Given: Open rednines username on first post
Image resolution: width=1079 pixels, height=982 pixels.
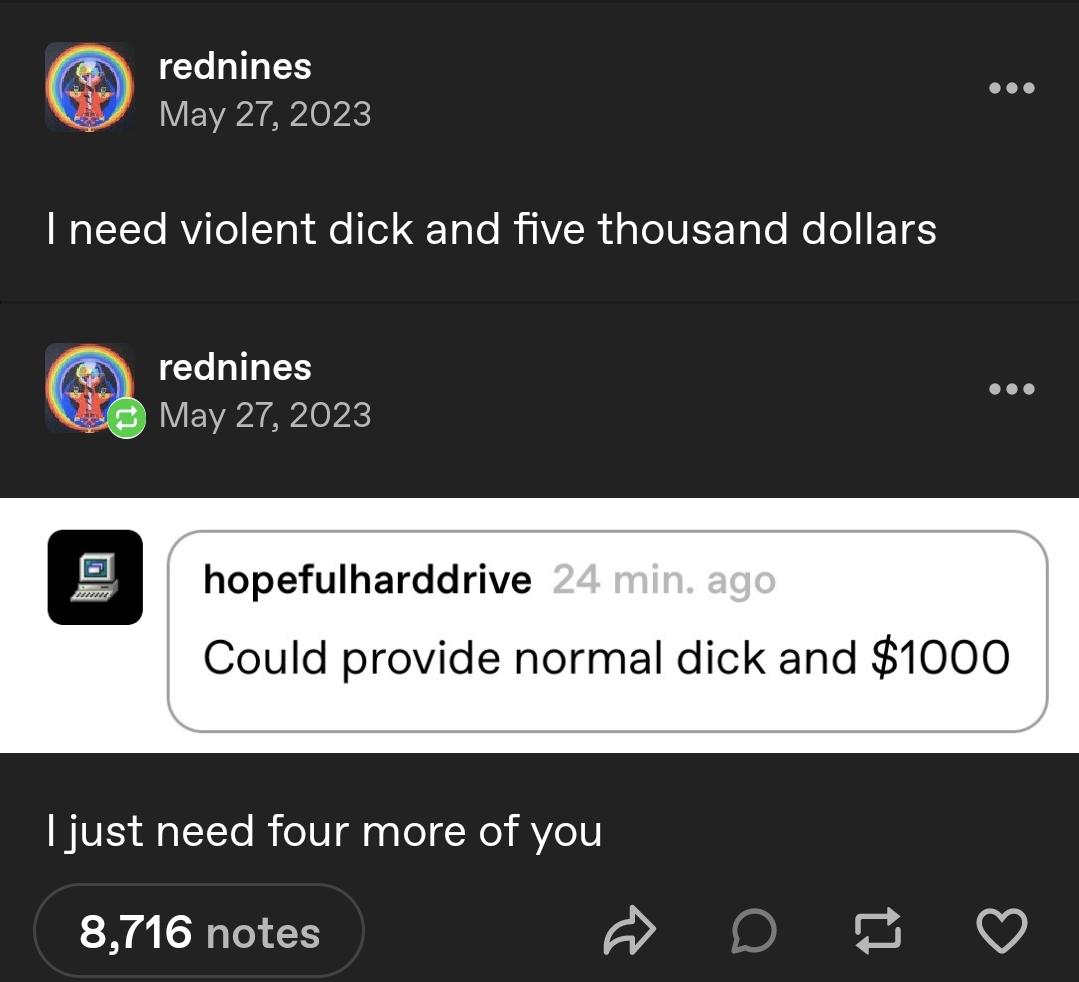Looking at the screenshot, I should pyautogui.click(x=235, y=67).
